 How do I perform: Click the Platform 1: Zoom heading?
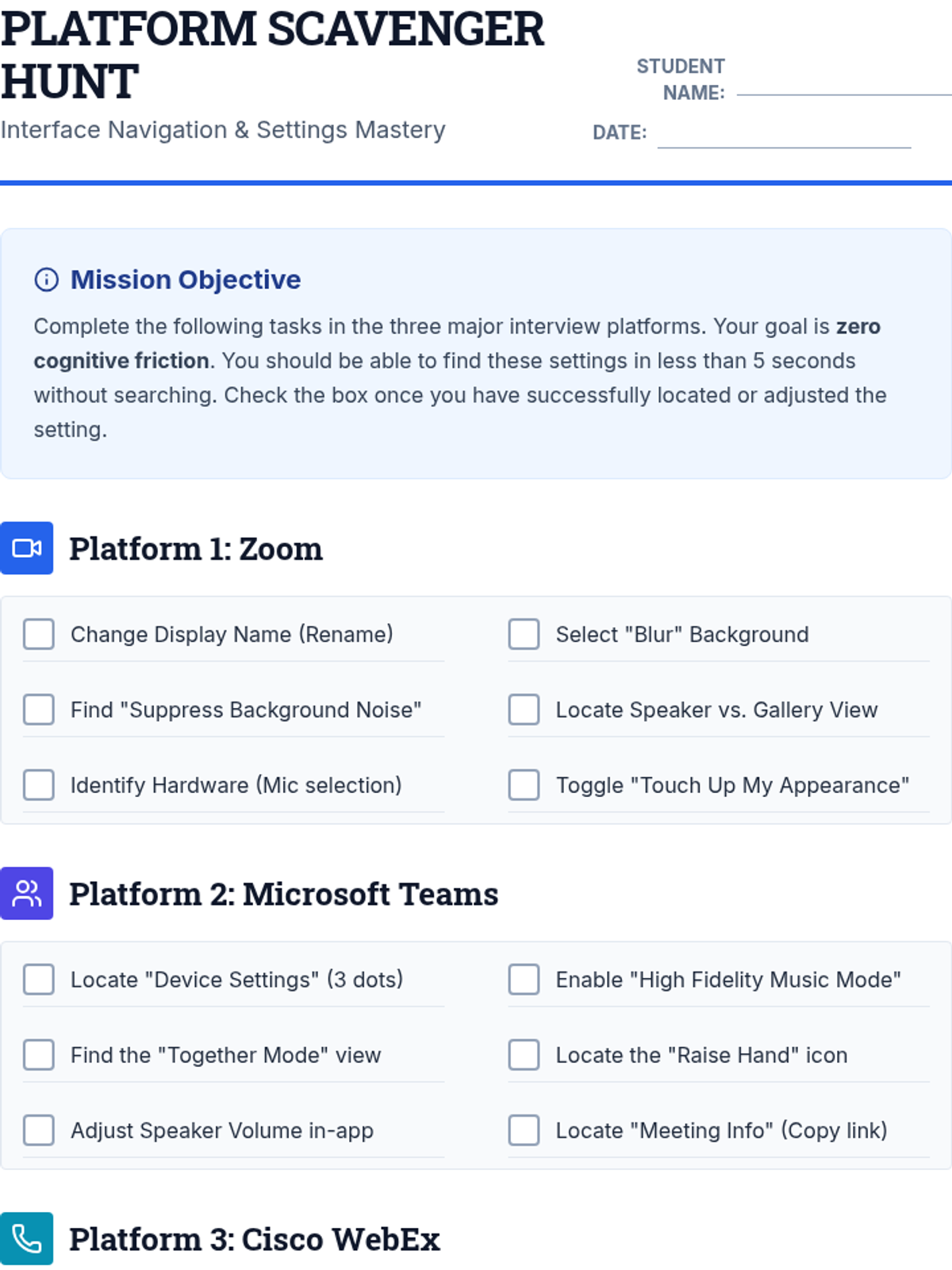196,549
